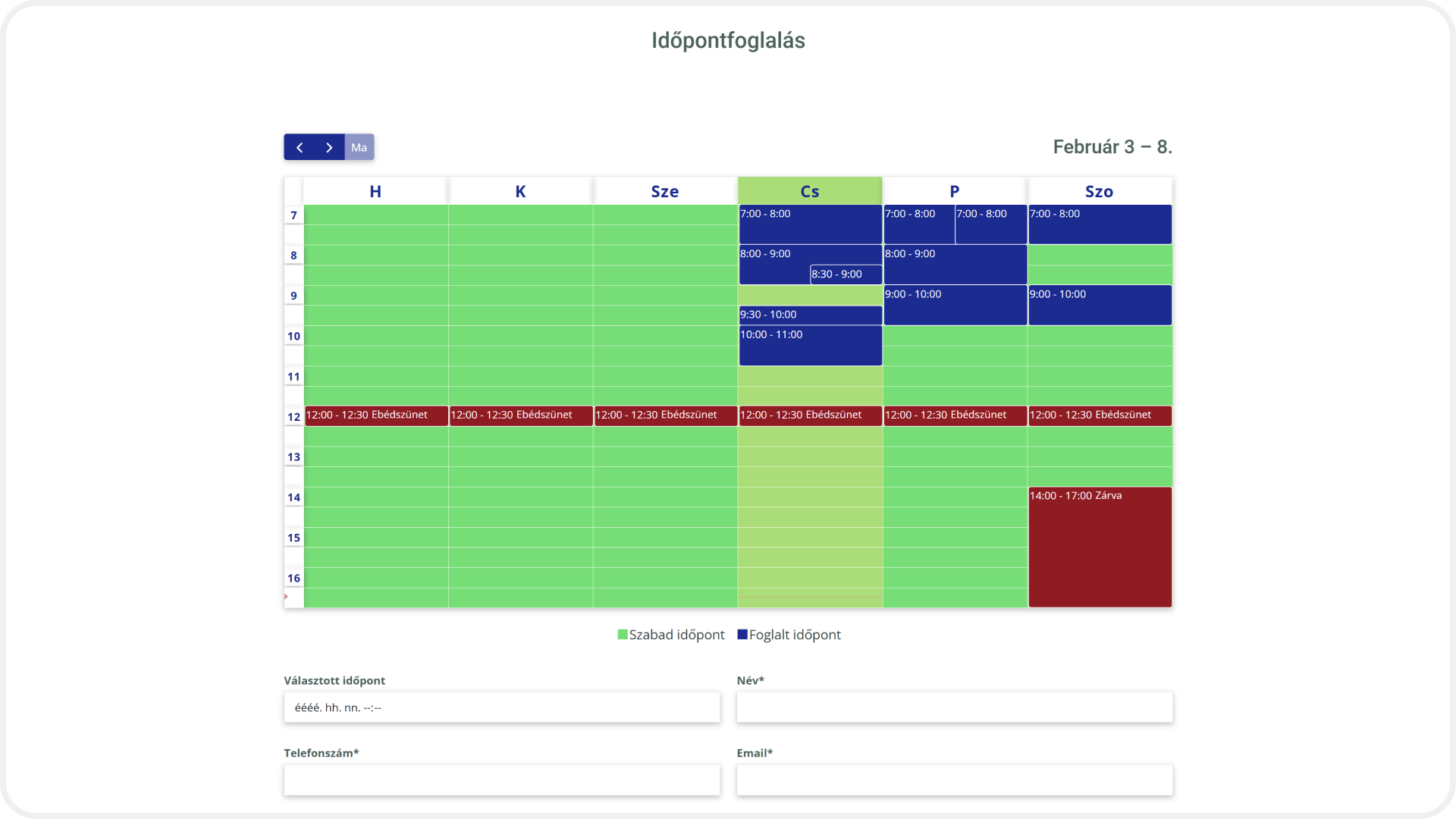Focus the Telefonszám input field
1456x819 pixels.
[x=501, y=780]
